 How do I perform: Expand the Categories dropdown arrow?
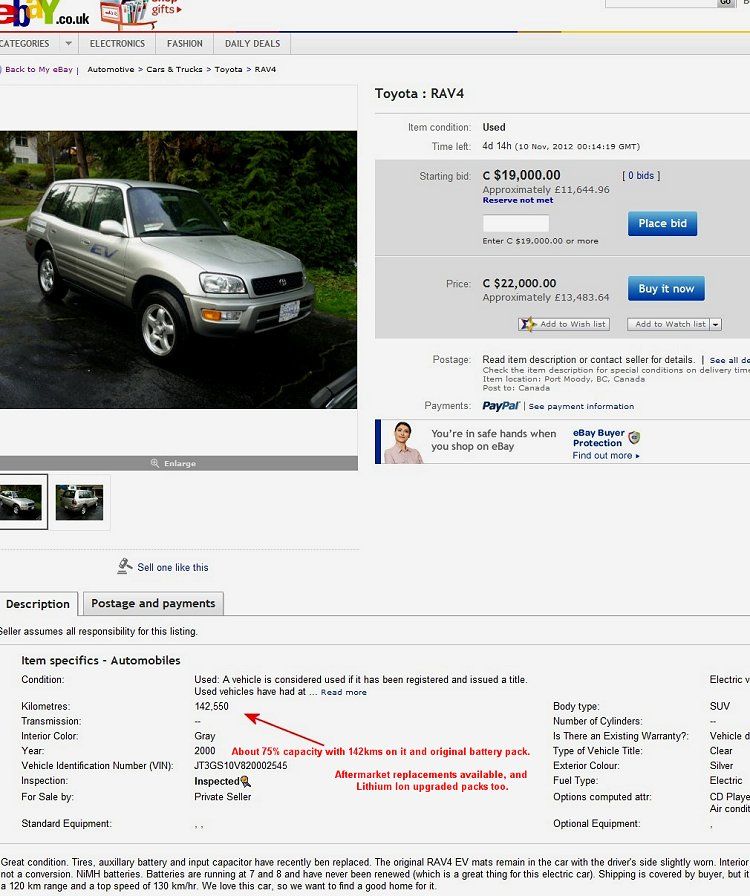pyautogui.click(x=69, y=43)
